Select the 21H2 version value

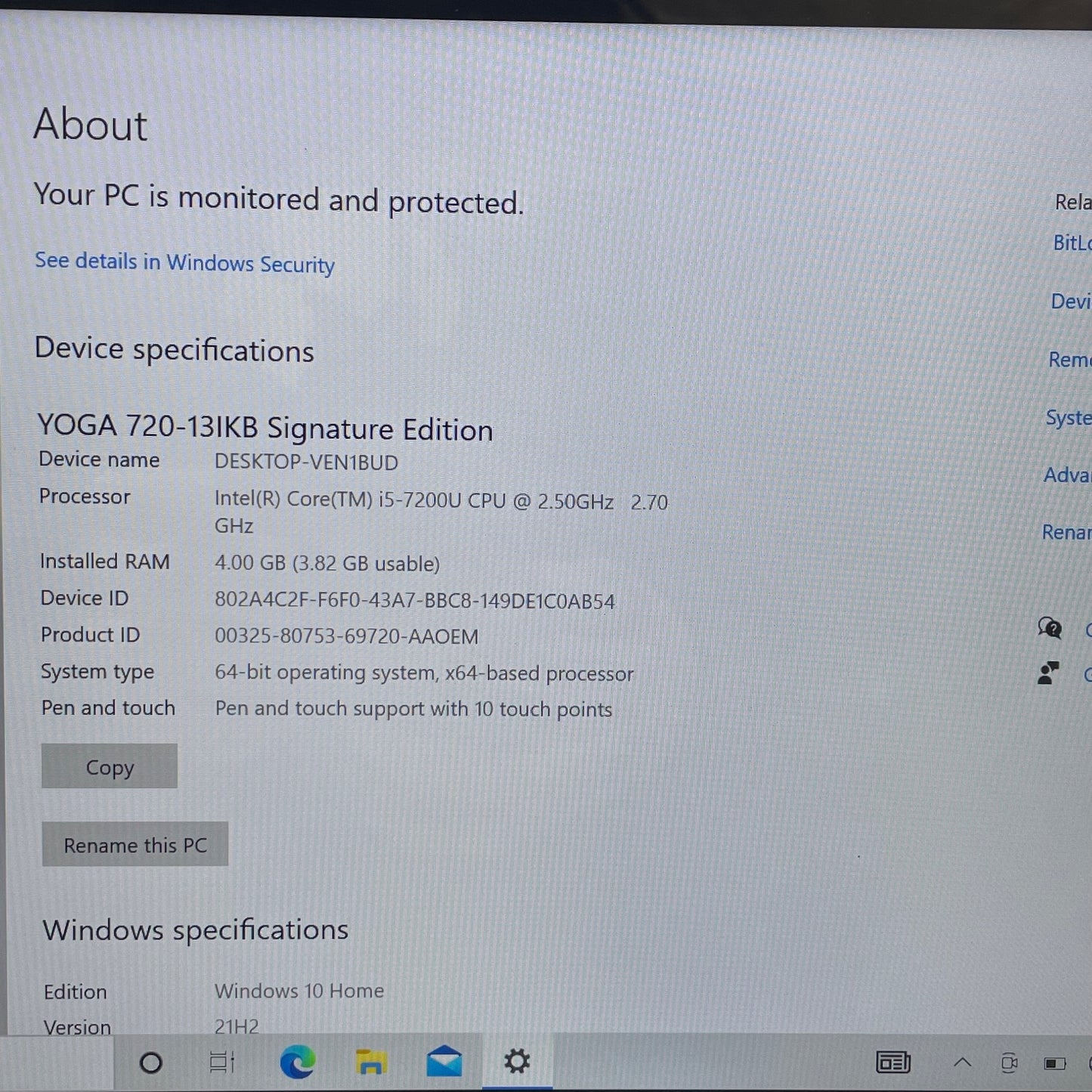click(x=237, y=1026)
